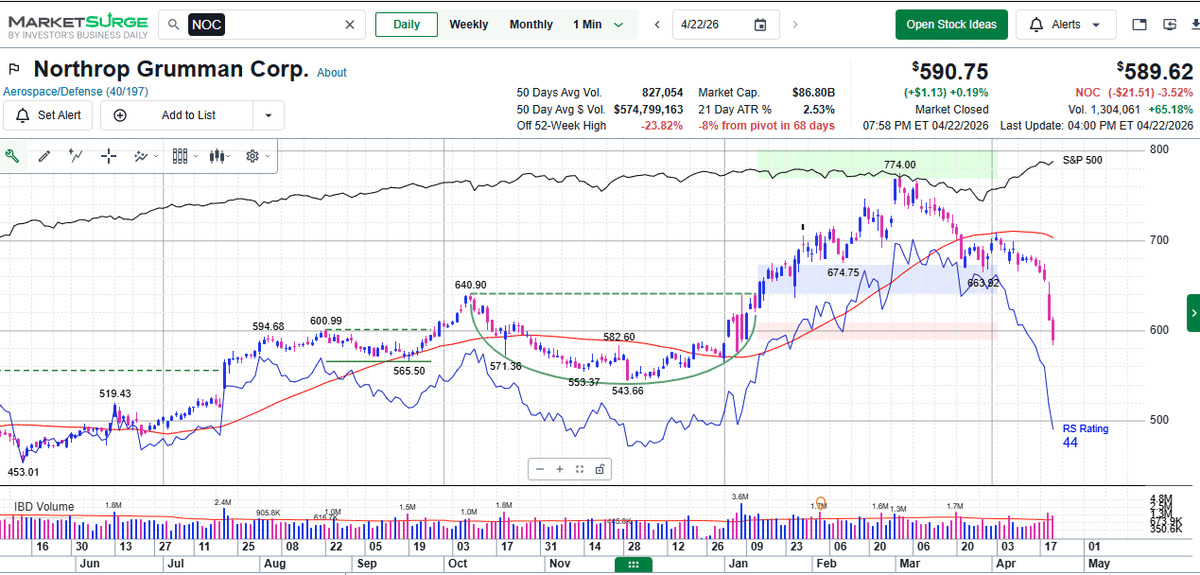The image size is (1200, 575).
Task: Zoom in with the plus icon
Action: point(560,469)
